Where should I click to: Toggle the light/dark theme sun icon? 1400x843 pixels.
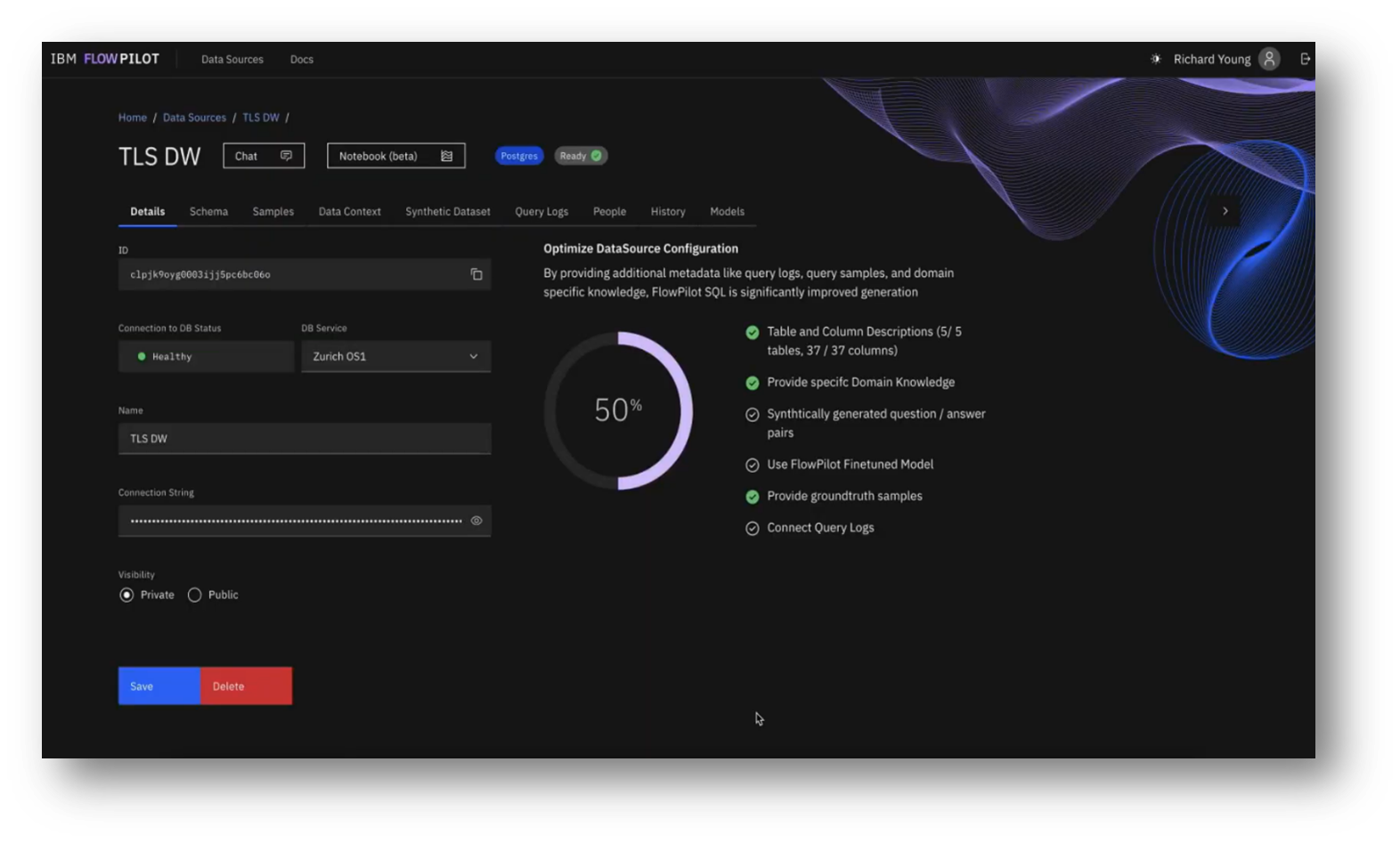[x=1156, y=59]
